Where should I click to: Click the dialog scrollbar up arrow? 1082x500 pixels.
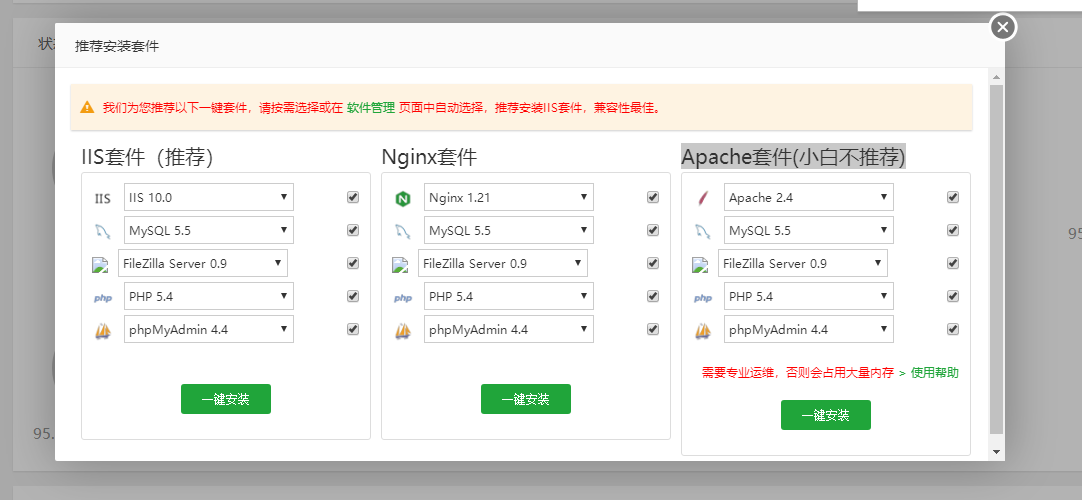click(x=996, y=76)
